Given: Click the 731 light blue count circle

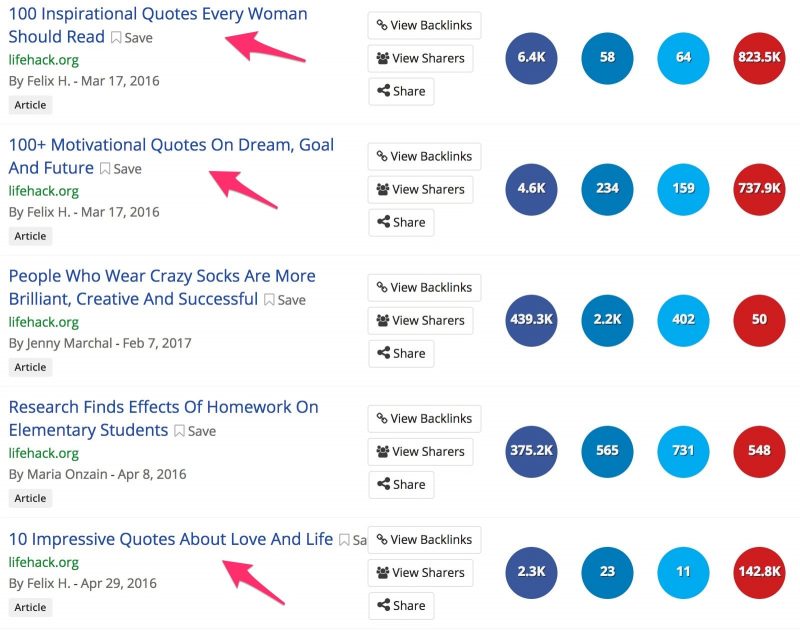Looking at the screenshot, I should point(683,451).
